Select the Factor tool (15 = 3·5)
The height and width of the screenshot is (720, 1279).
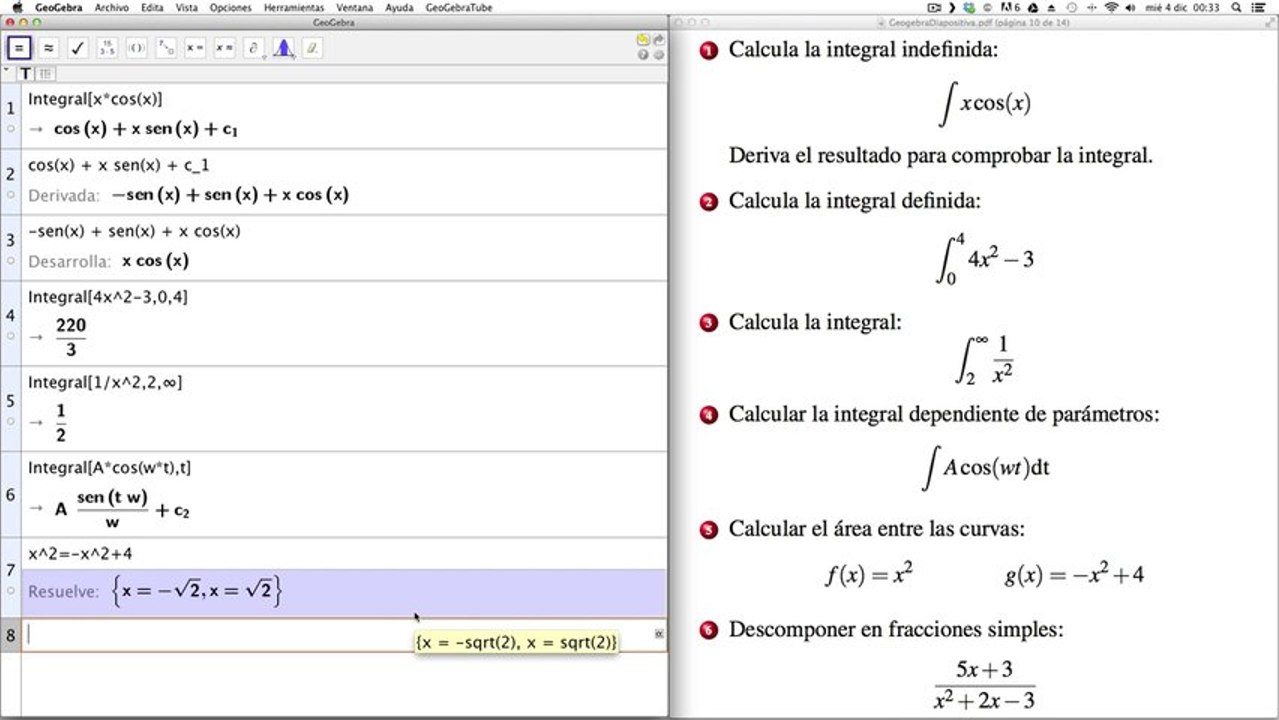(107, 47)
